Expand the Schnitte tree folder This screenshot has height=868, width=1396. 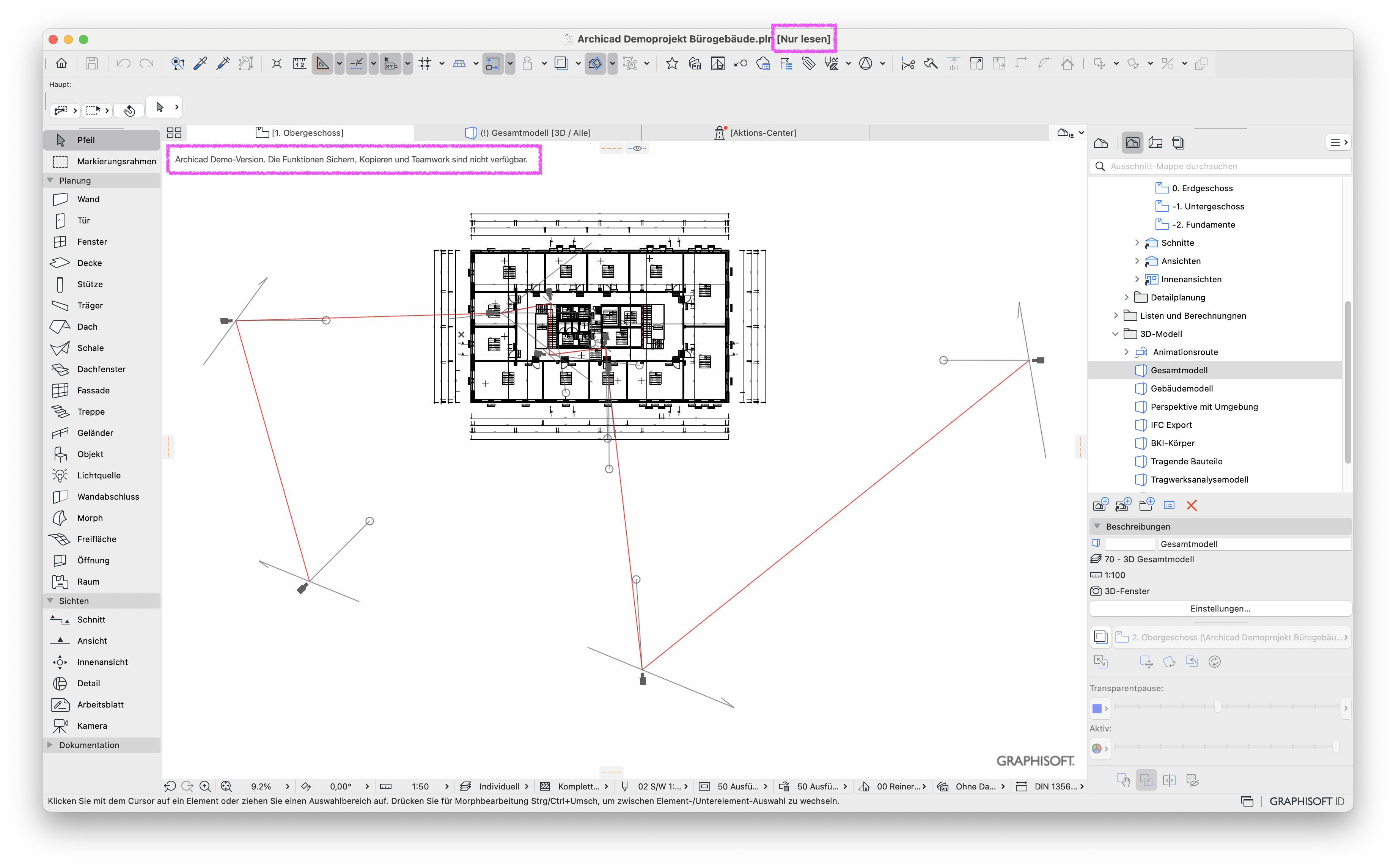pos(1137,243)
